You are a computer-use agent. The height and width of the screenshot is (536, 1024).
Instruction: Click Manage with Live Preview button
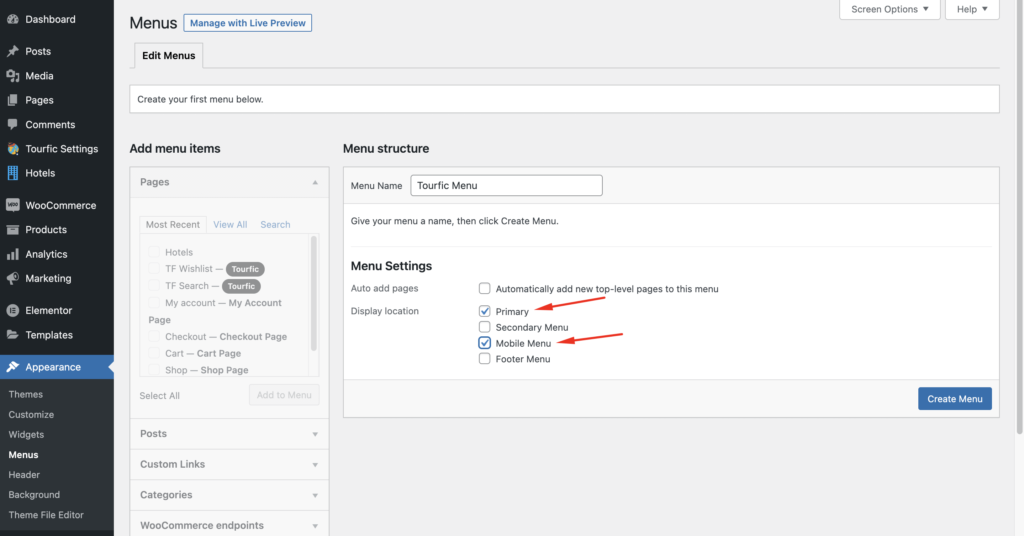coord(248,23)
